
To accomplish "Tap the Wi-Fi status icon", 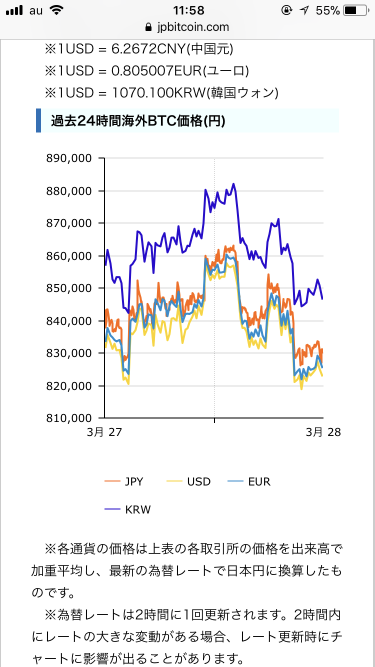I will tap(56, 10).
